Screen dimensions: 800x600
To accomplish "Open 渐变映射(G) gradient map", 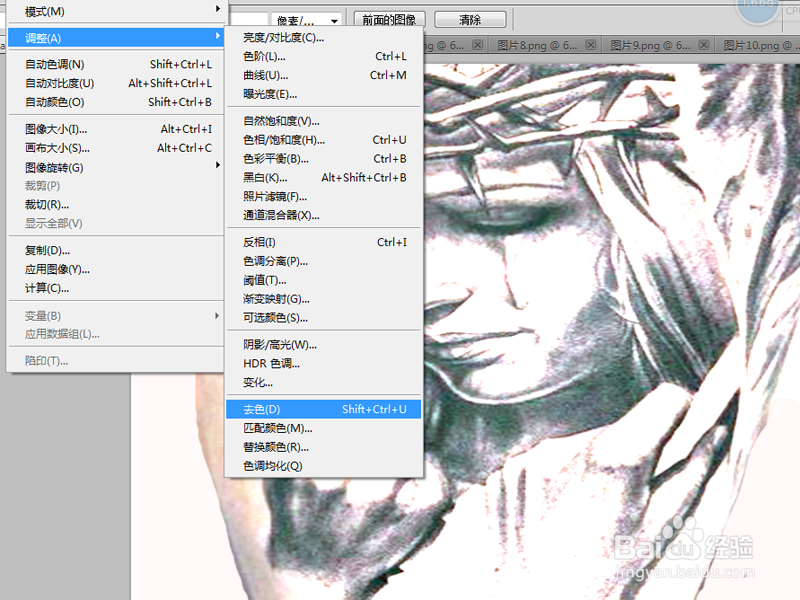I will (x=323, y=299).
